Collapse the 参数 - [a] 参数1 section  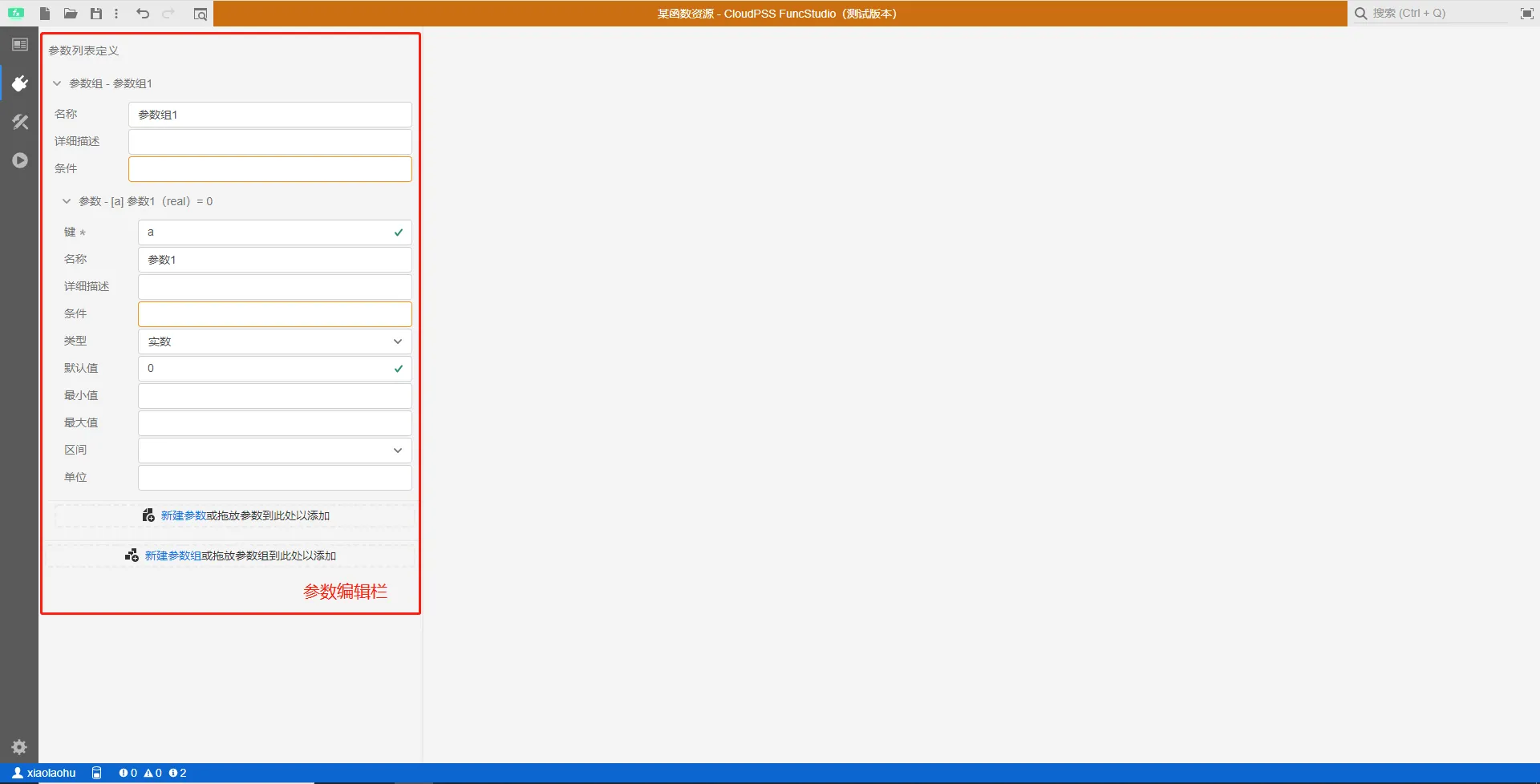tap(67, 201)
